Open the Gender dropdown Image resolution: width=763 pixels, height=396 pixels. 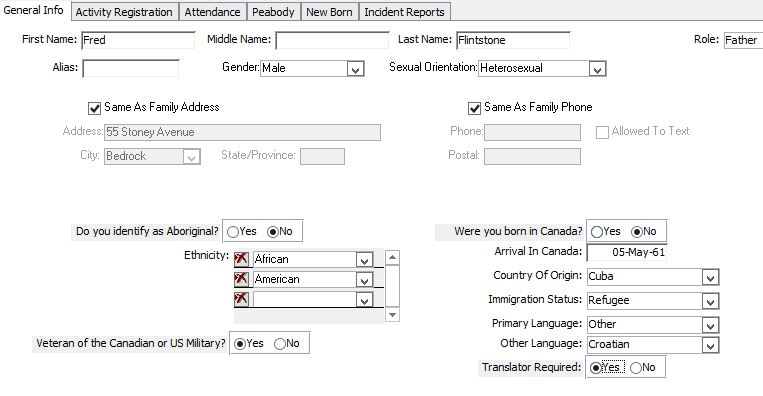pos(356,70)
